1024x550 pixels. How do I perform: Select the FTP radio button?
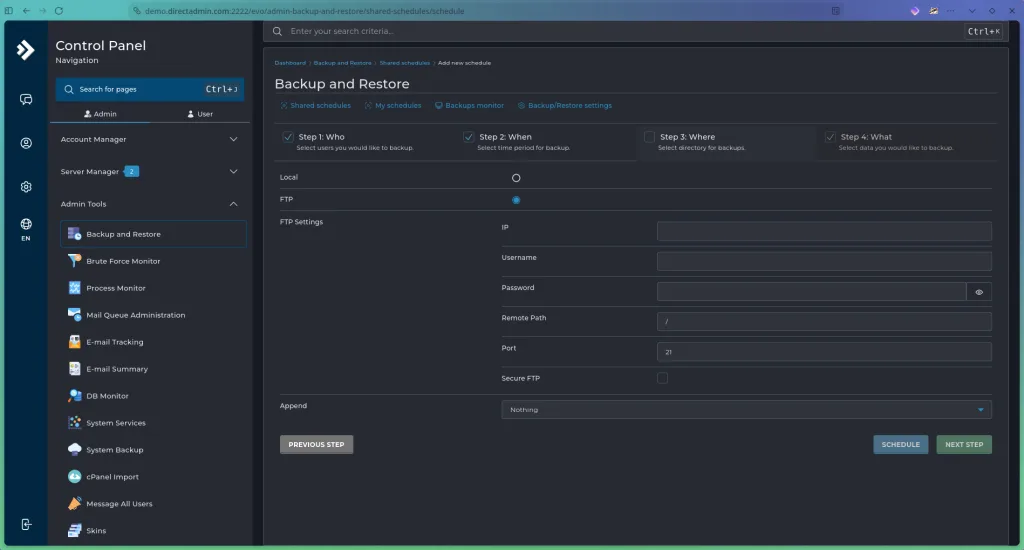(x=516, y=200)
